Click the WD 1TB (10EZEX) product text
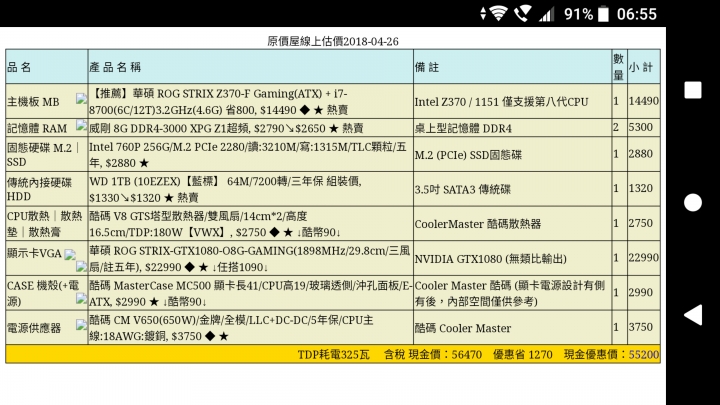 [x=225, y=189]
